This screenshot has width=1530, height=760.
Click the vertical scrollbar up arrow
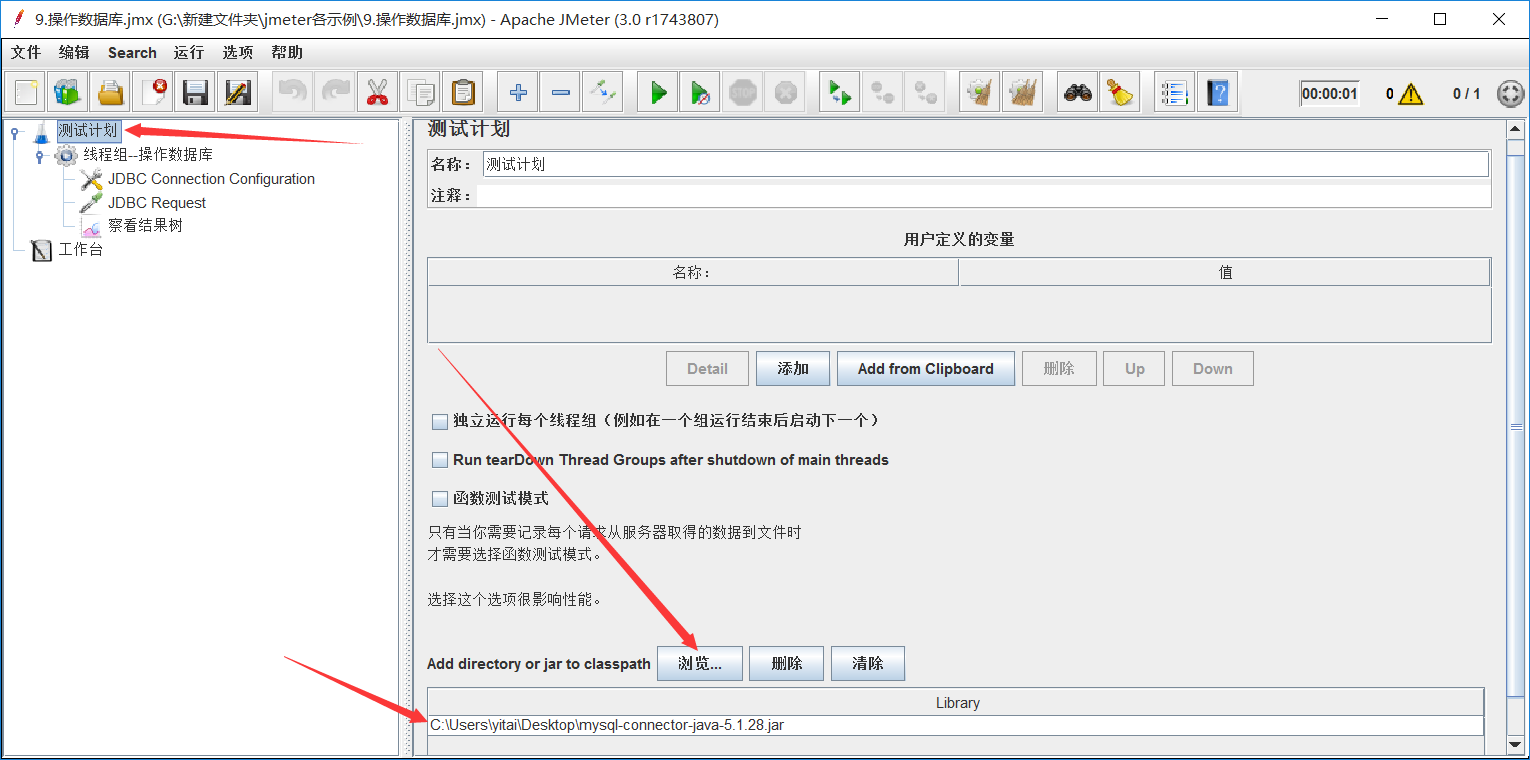(x=1517, y=128)
